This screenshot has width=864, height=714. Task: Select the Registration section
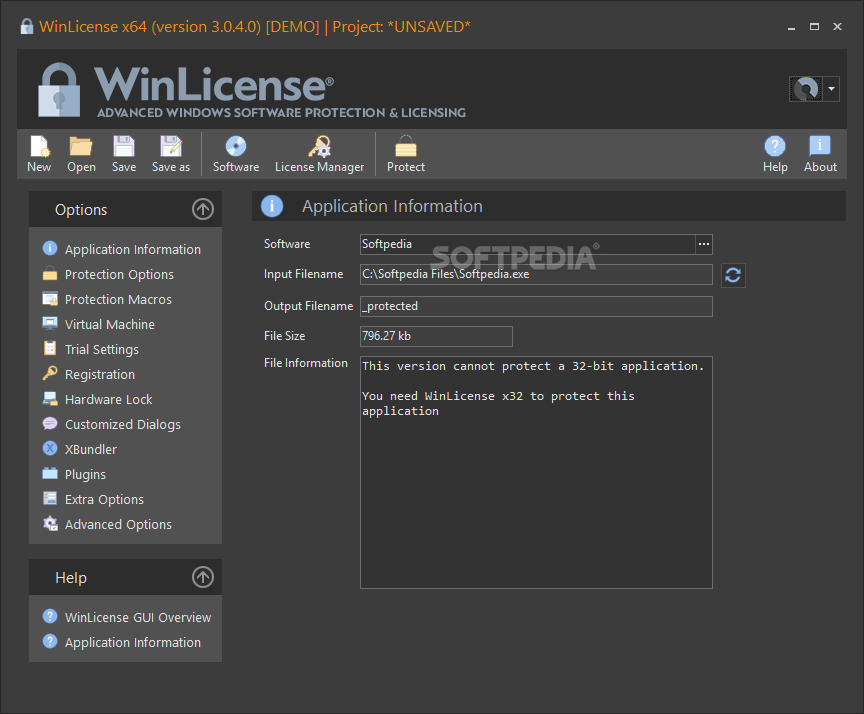tap(100, 375)
